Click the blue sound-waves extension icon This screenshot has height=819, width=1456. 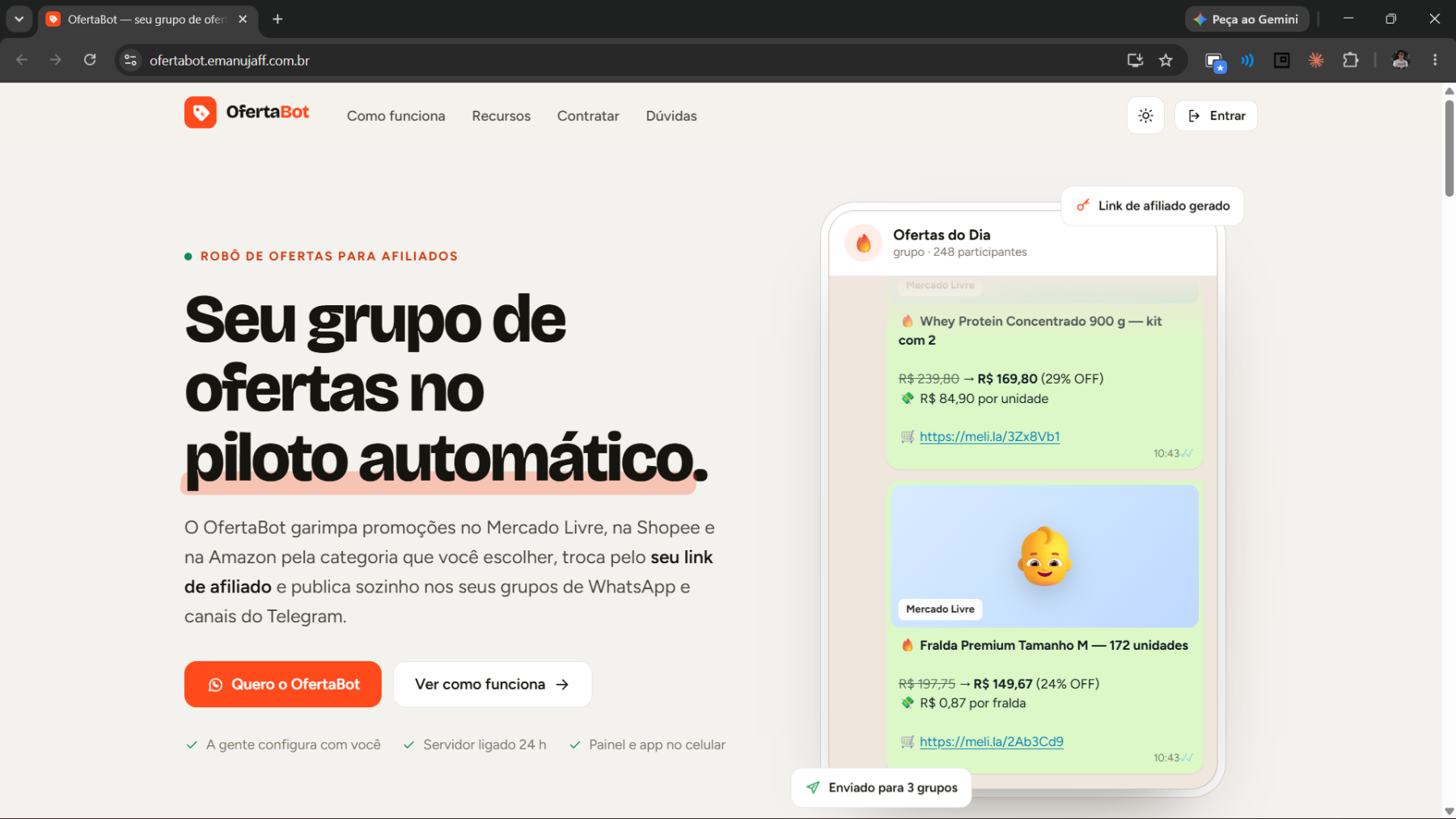(x=1247, y=60)
